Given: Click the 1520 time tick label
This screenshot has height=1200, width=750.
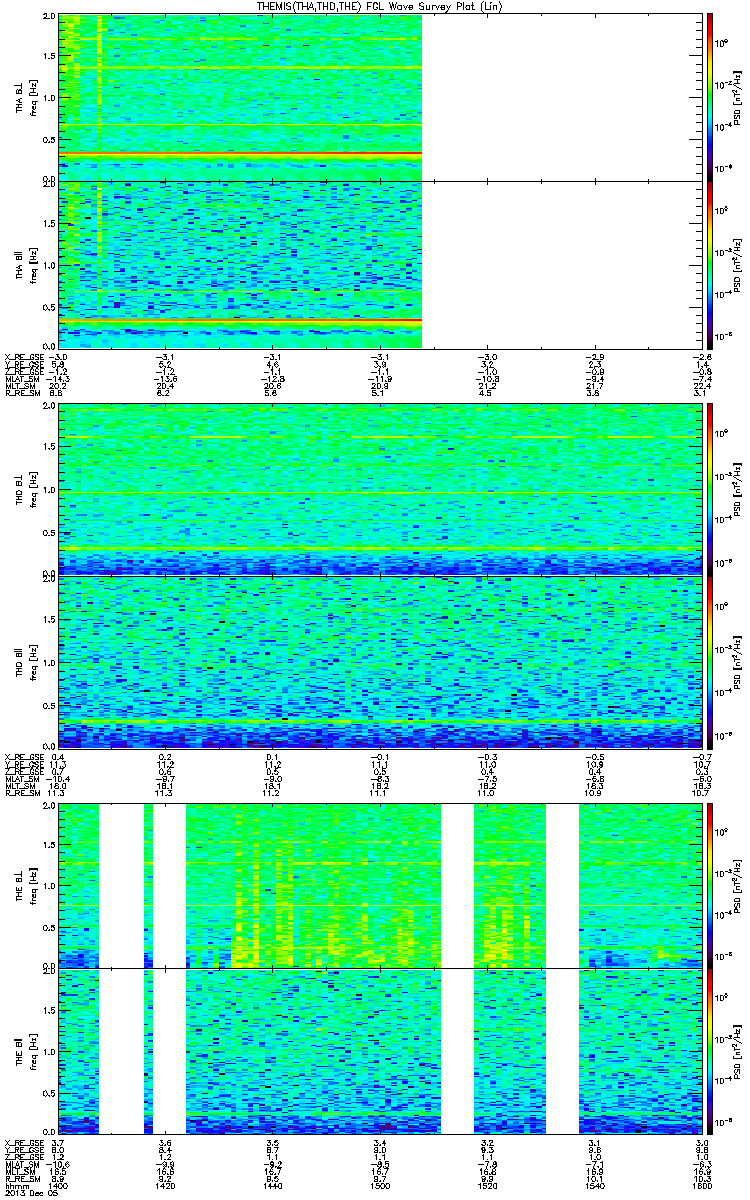Looking at the screenshot, I should tap(487, 1186).
